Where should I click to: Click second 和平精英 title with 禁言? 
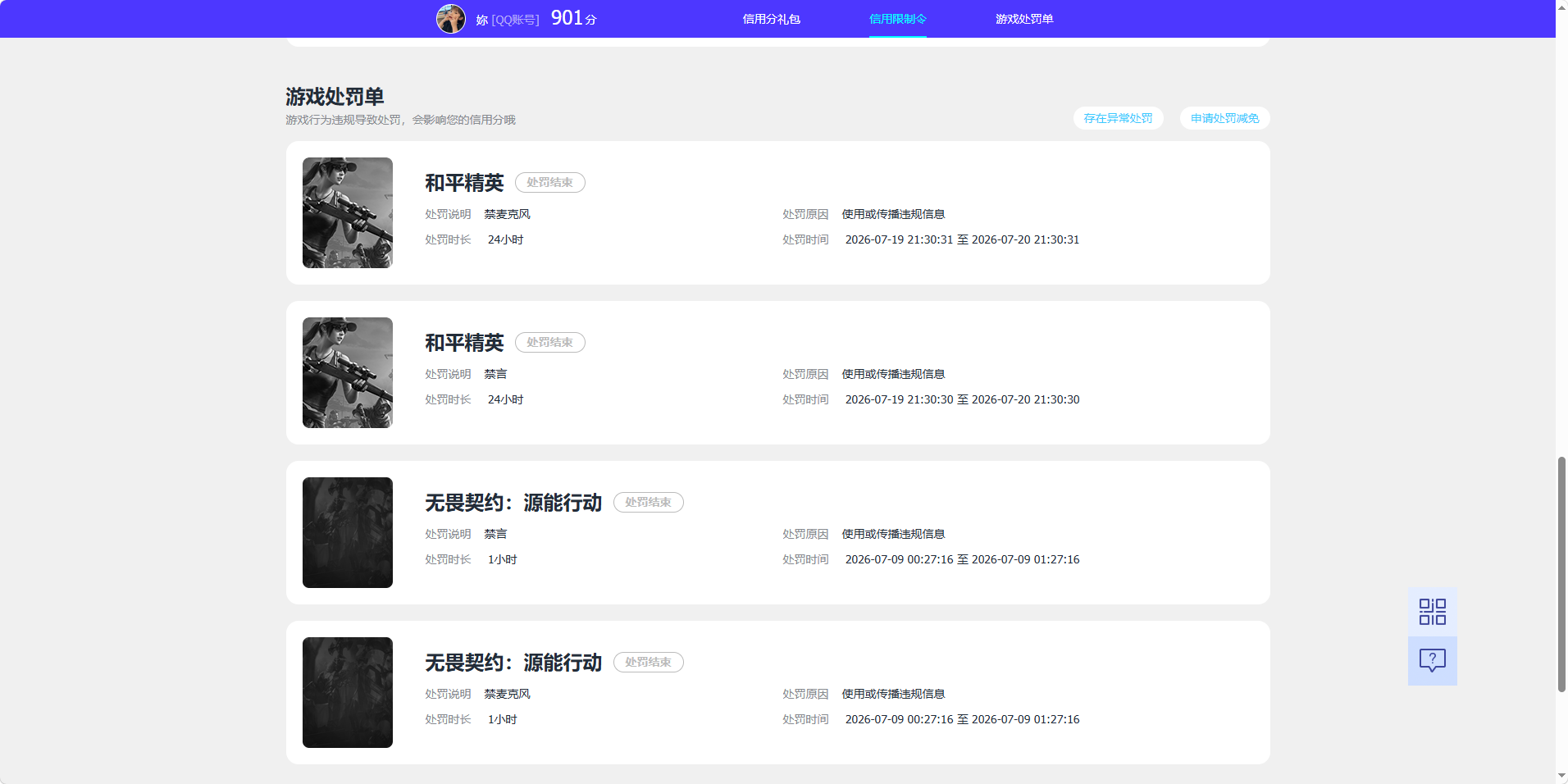click(x=464, y=343)
